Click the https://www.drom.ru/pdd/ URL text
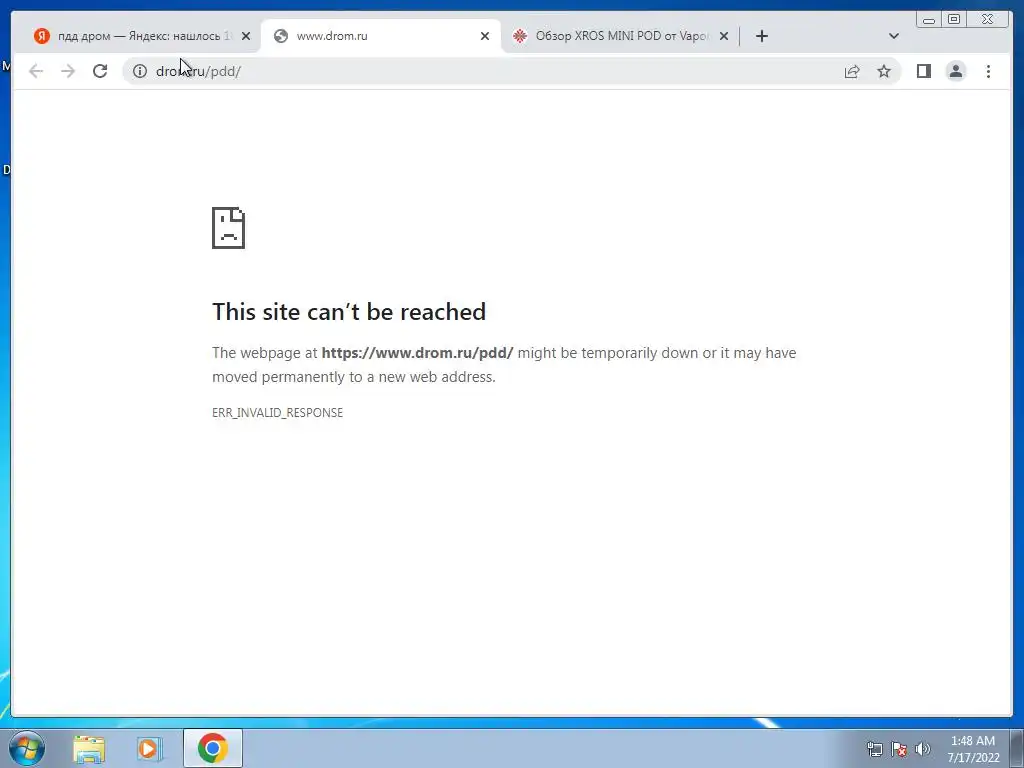Viewport: 1024px width, 768px height. point(417,353)
